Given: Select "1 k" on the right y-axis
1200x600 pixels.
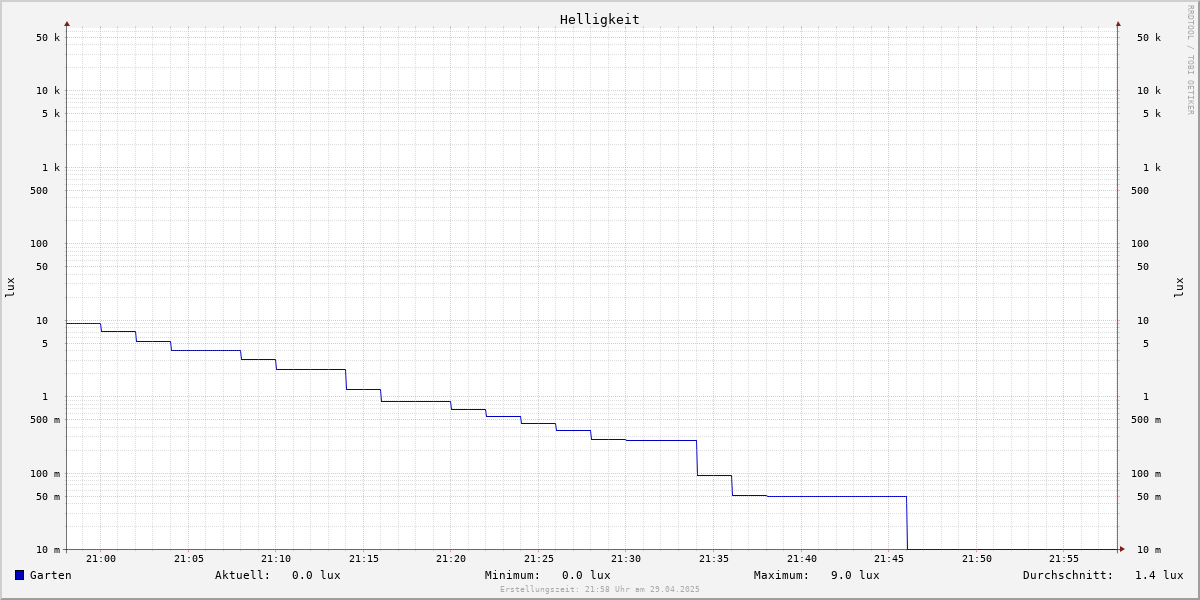Looking at the screenshot, I should (x=1152, y=168).
